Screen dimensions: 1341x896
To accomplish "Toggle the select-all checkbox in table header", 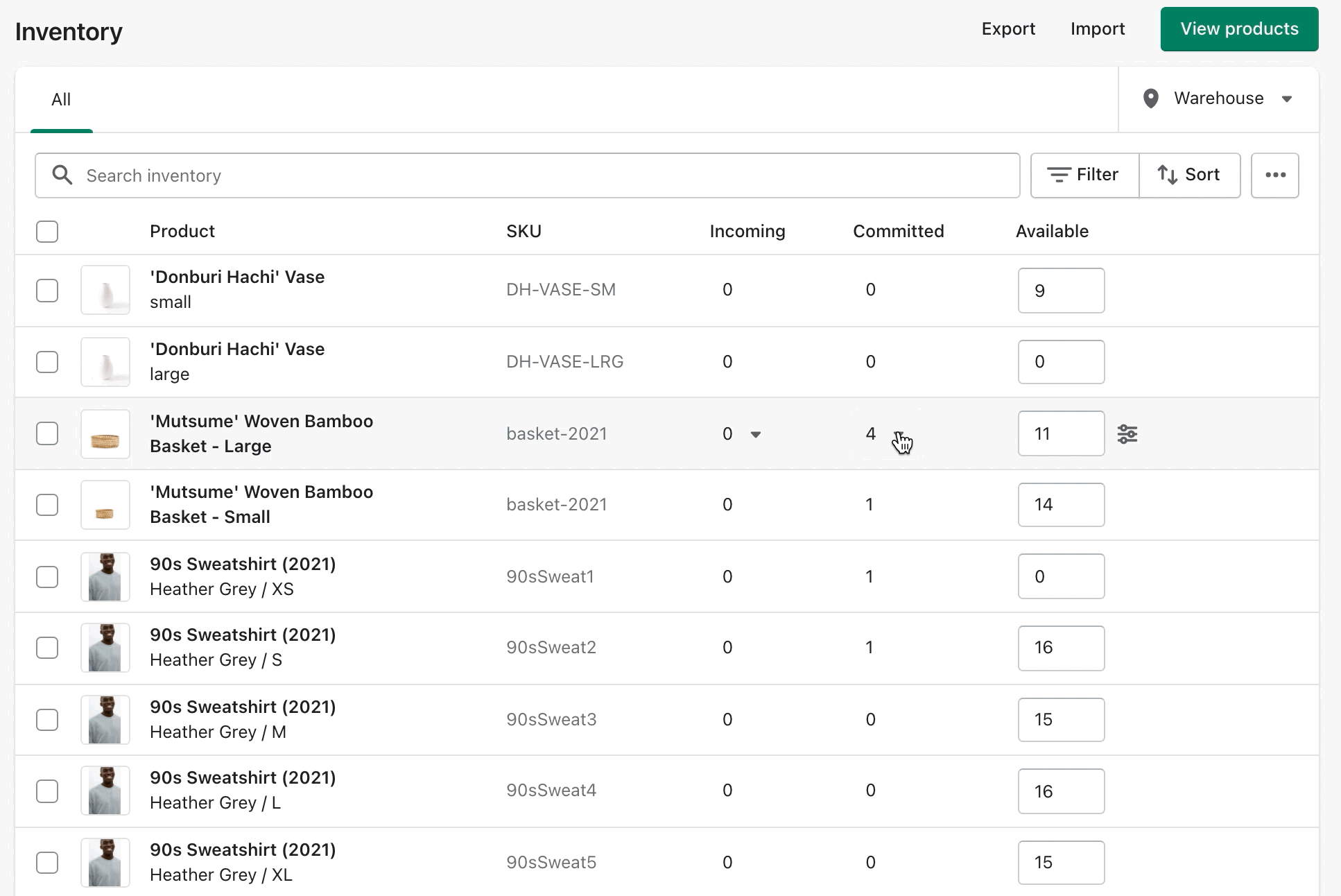I will click(x=47, y=231).
